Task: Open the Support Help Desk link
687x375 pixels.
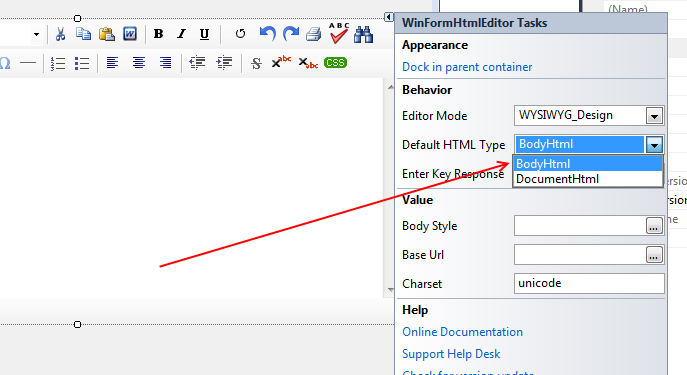Action: 451,354
